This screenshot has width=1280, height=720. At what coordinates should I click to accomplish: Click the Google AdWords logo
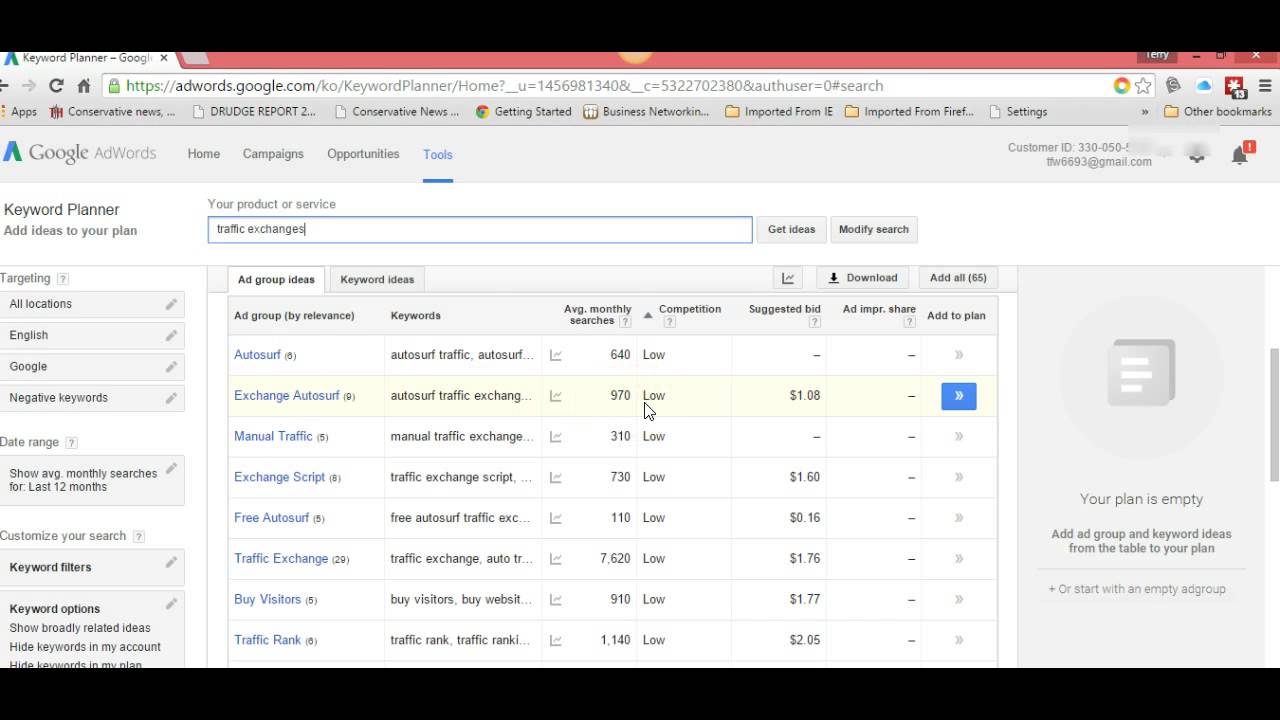(80, 153)
